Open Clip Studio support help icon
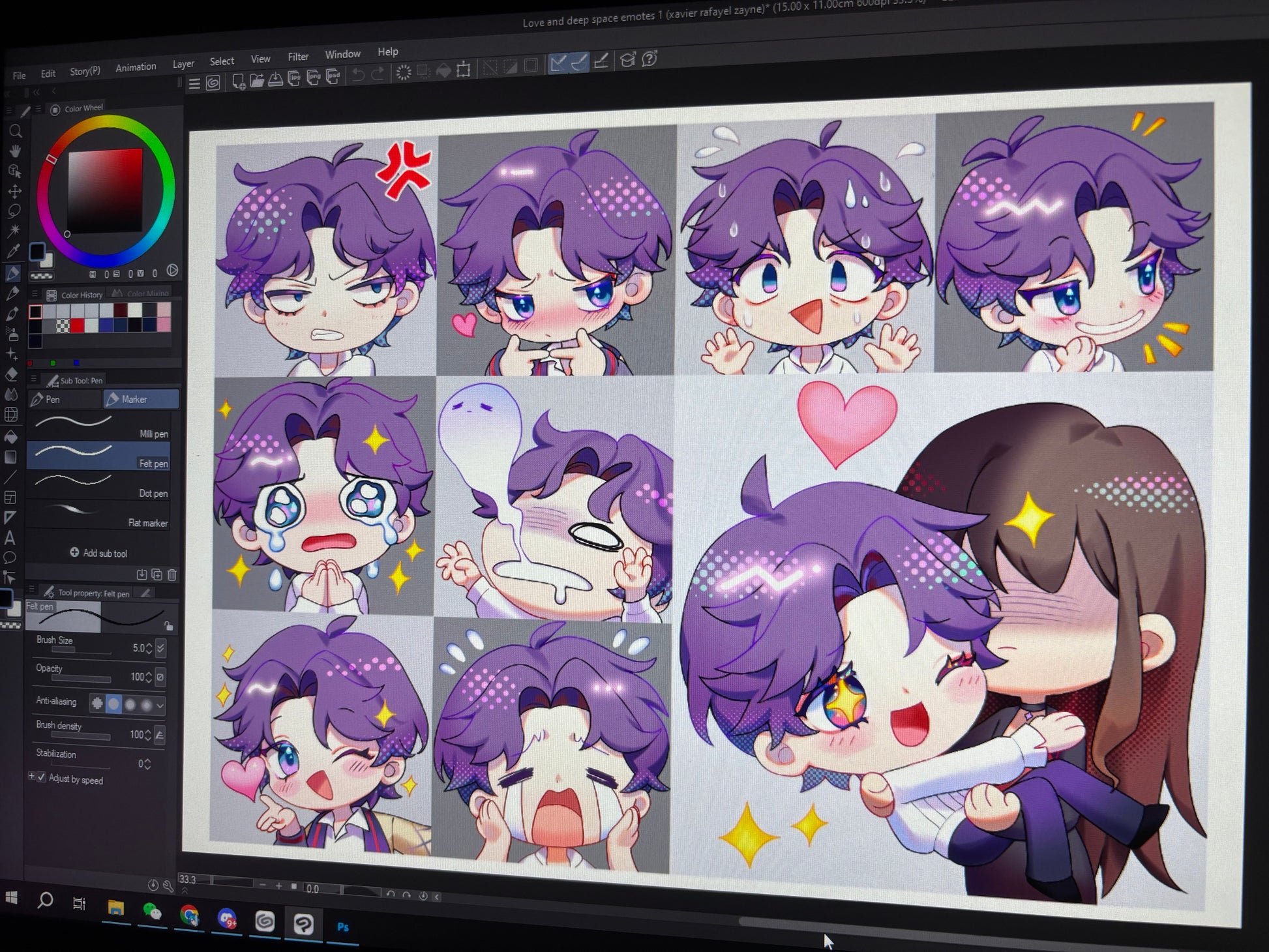1269x952 pixels. (649, 59)
